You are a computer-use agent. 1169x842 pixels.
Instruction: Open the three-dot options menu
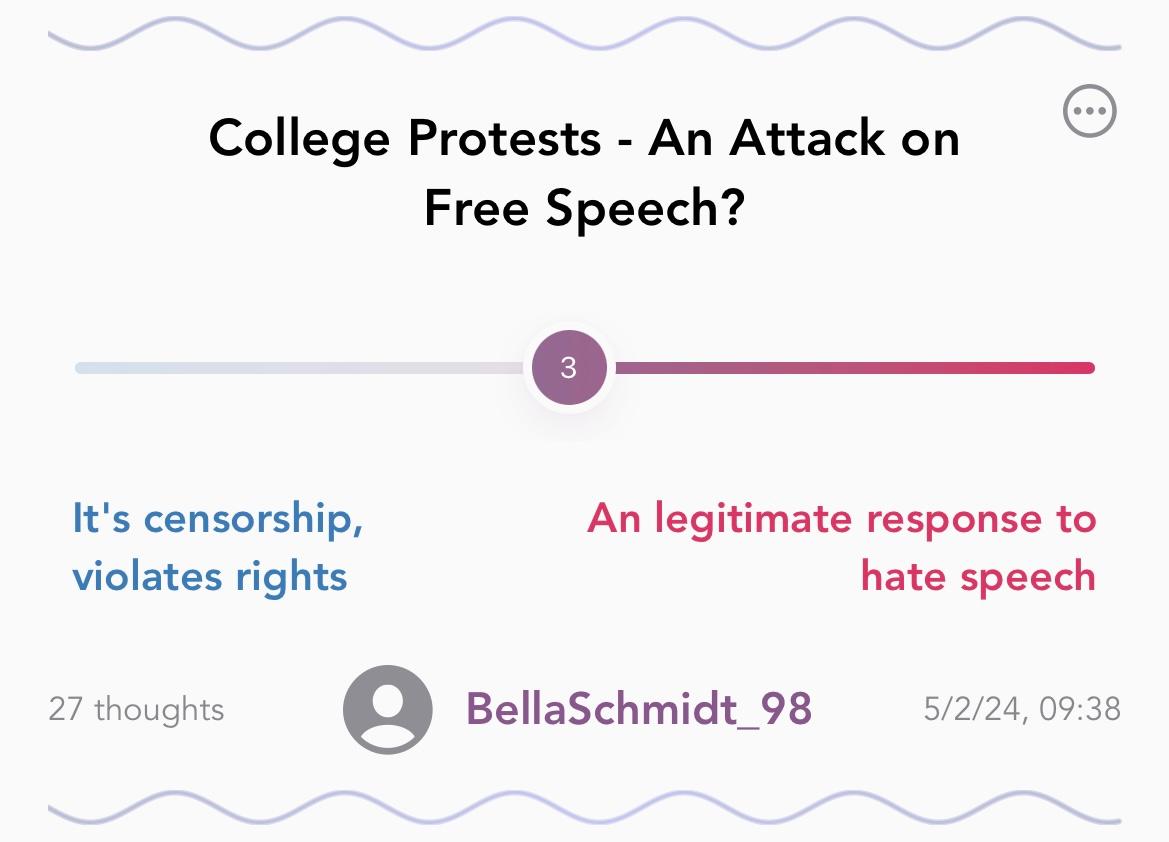point(1089,111)
